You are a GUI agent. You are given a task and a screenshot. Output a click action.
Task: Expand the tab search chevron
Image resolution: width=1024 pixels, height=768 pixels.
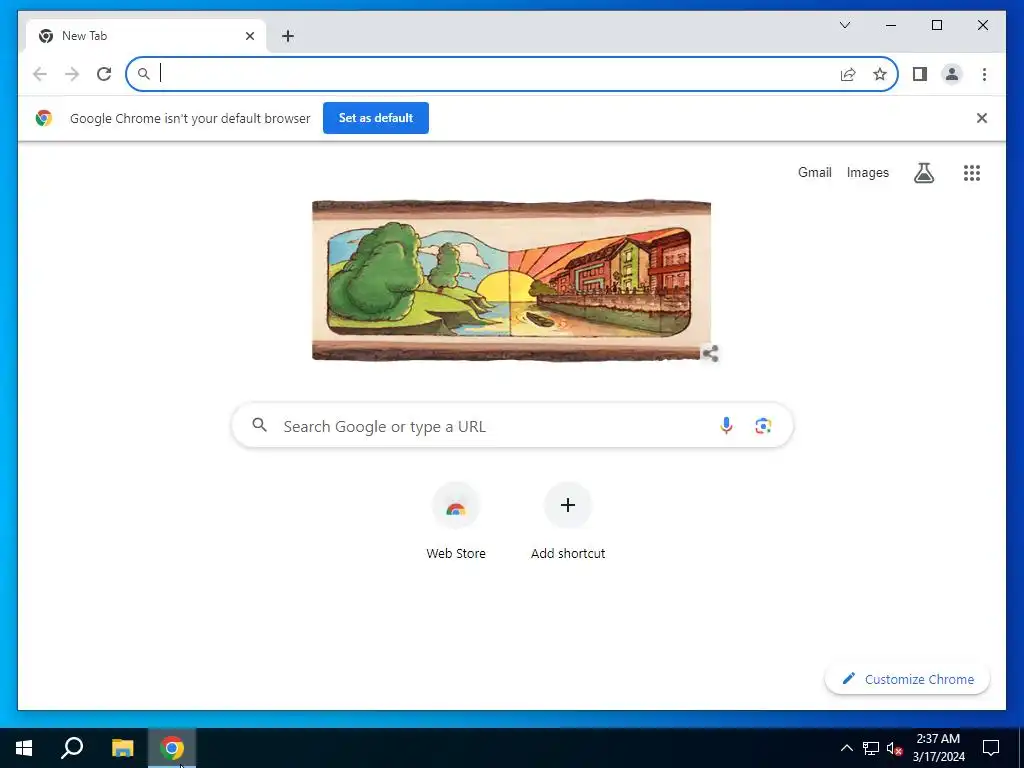[844, 25]
